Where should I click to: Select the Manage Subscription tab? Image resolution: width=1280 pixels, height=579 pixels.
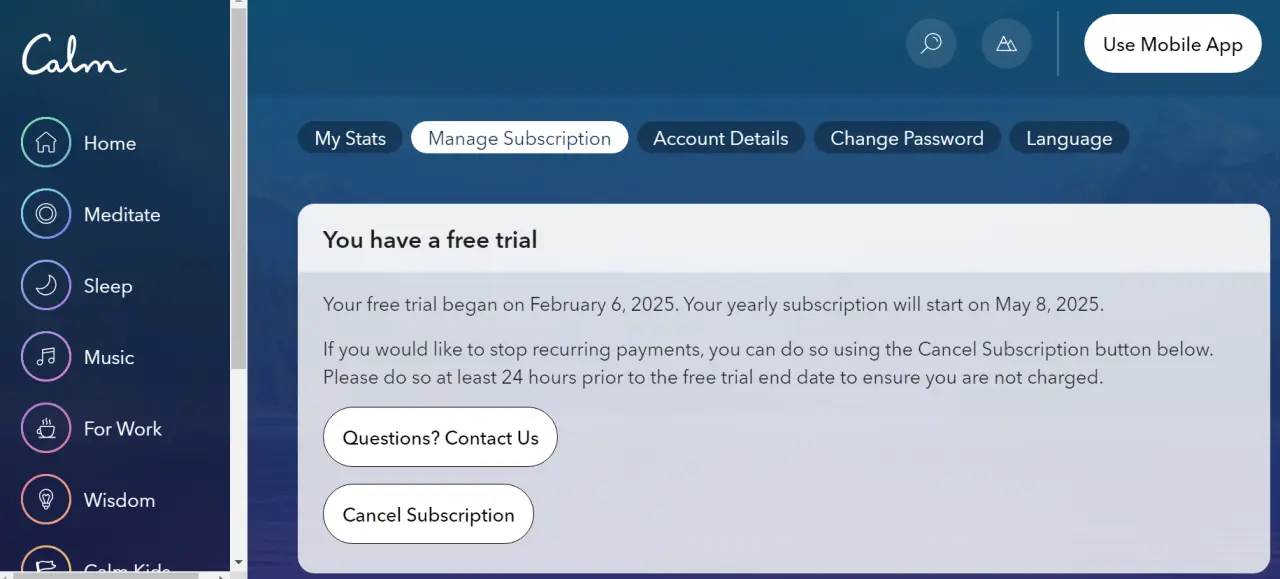(x=519, y=138)
